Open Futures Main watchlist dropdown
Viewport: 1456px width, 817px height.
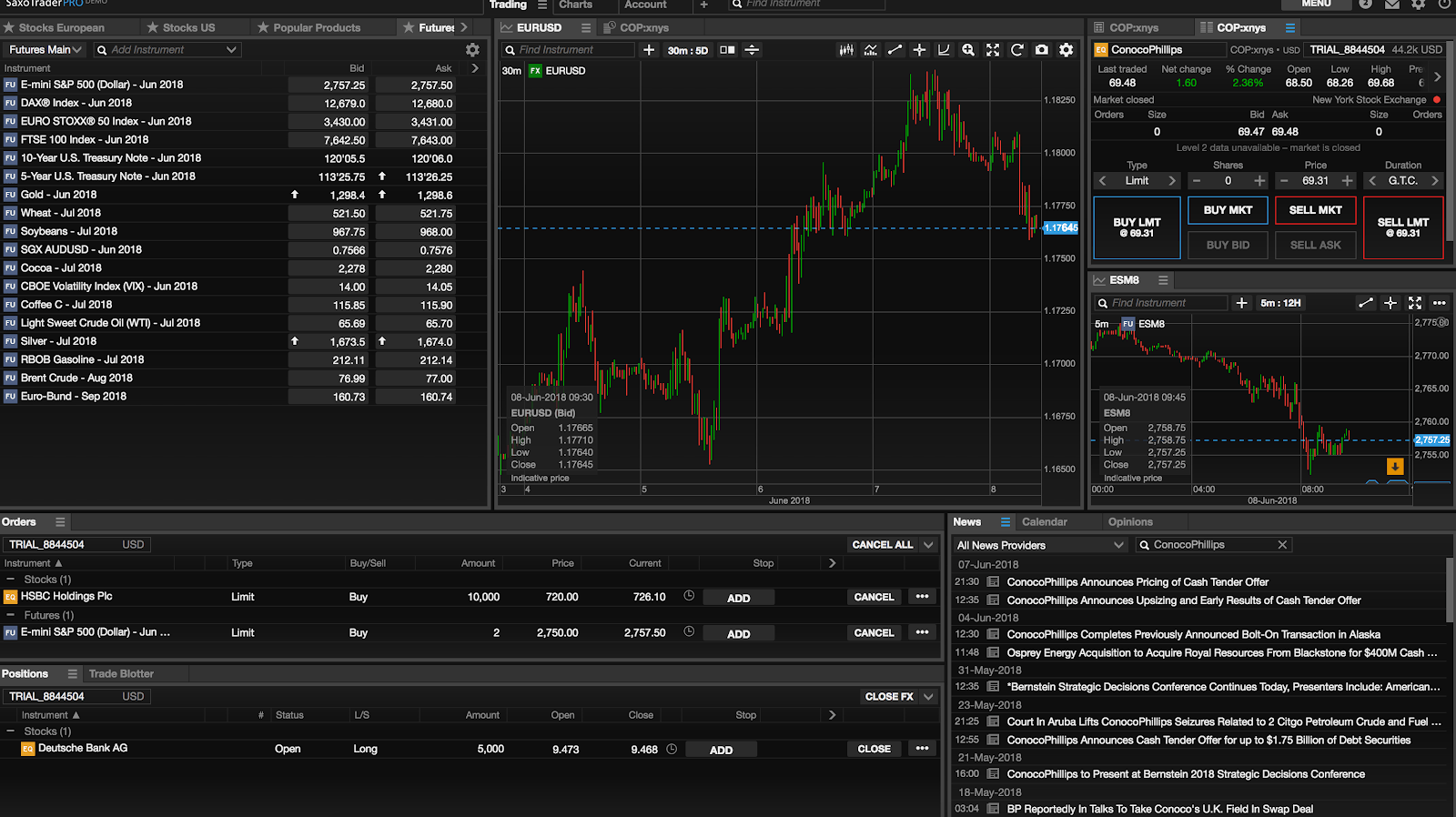click(45, 50)
